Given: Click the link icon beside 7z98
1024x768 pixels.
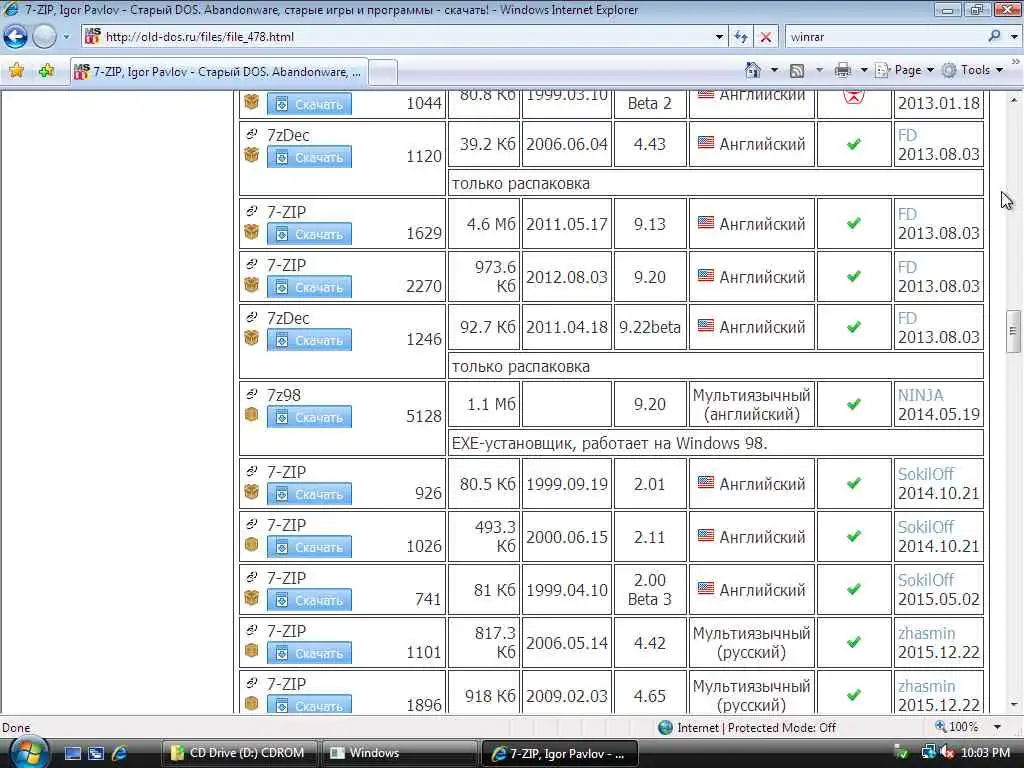Looking at the screenshot, I should [x=251, y=394].
